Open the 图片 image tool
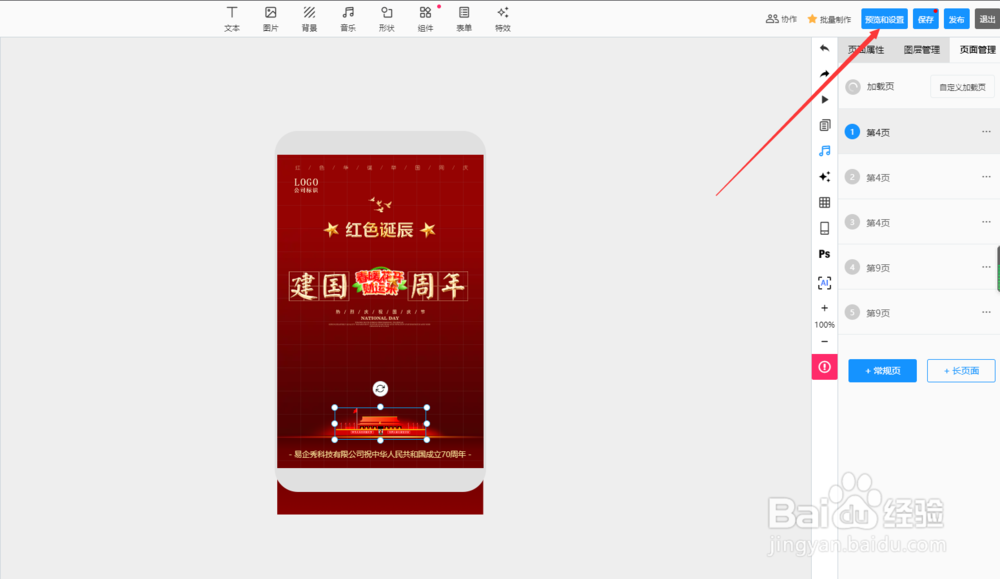 (x=270, y=18)
